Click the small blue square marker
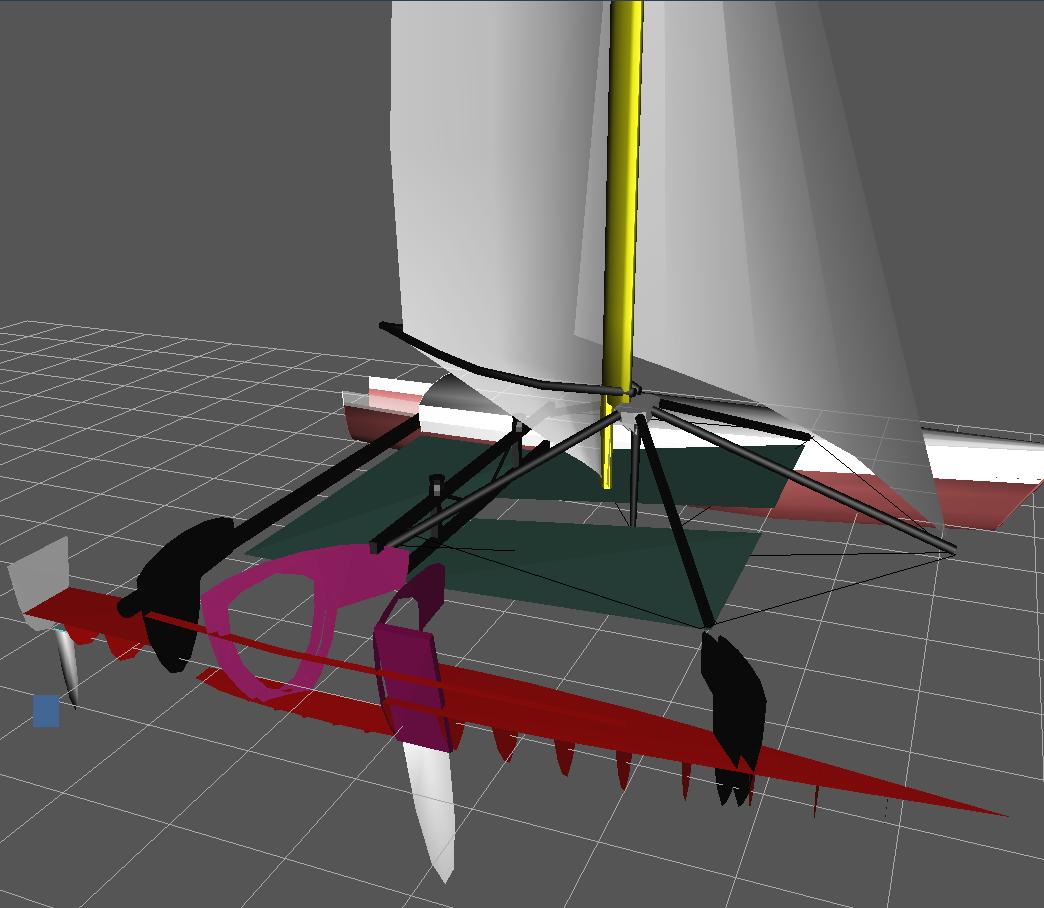 (x=46, y=711)
